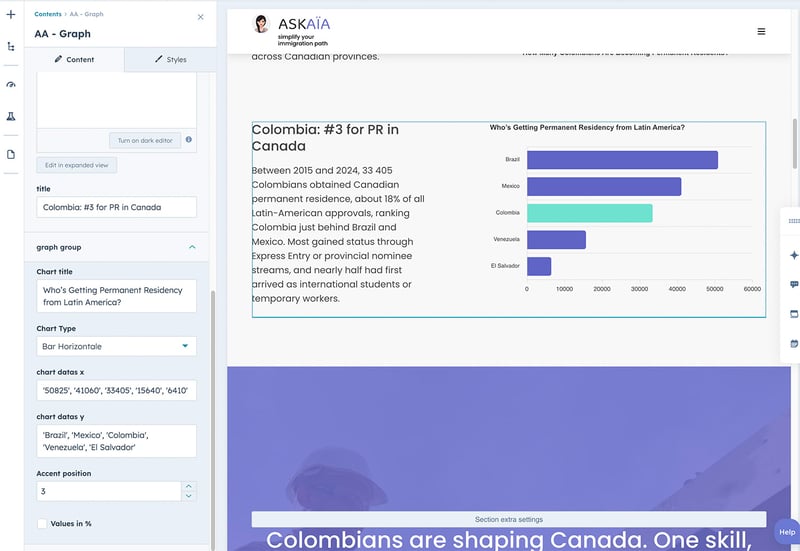The height and width of the screenshot is (551, 800).
Task: Increase Accent position with up arrow
Action: 189,486
